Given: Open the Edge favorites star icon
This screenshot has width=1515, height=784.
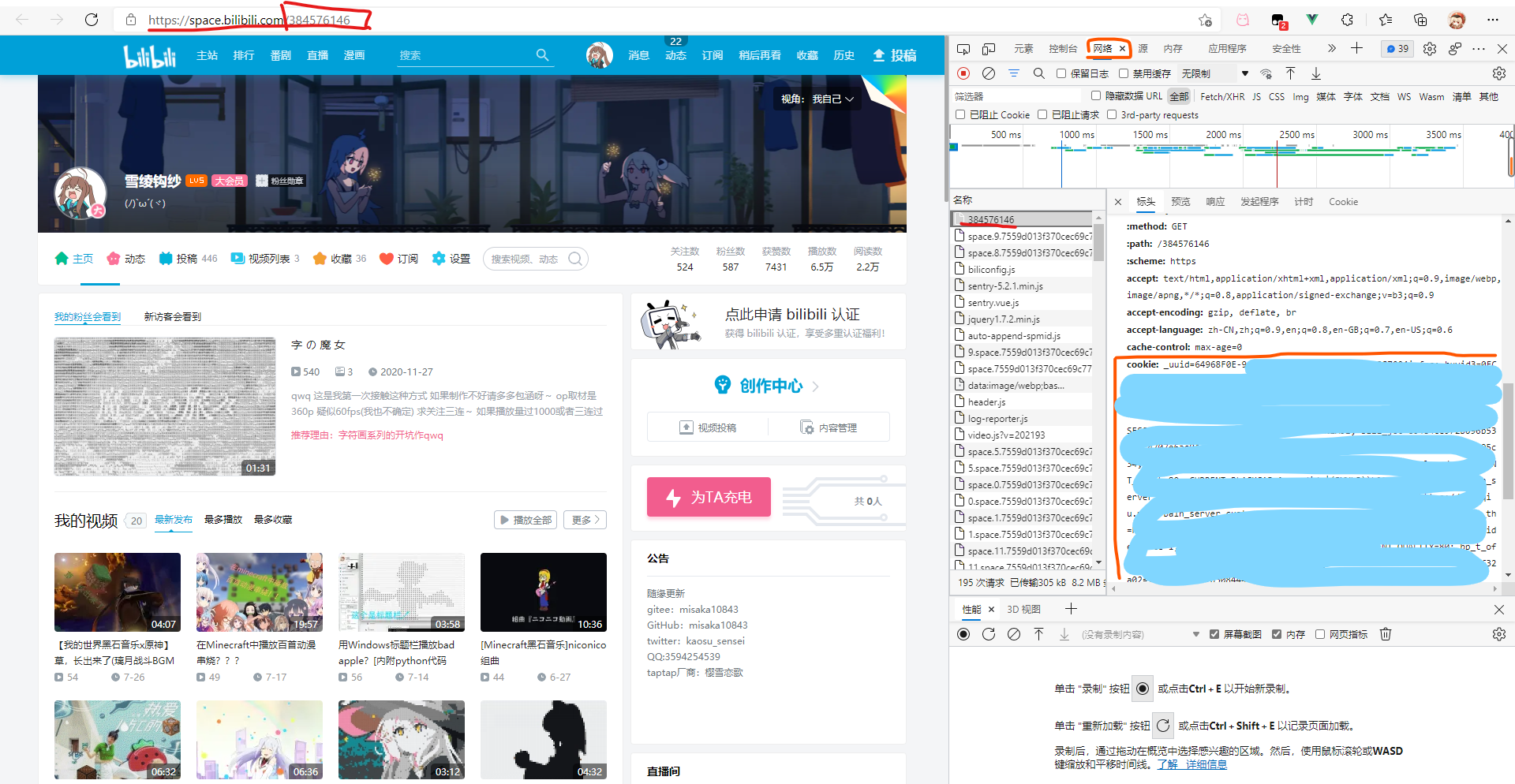Looking at the screenshot, I should (1386, 20).
